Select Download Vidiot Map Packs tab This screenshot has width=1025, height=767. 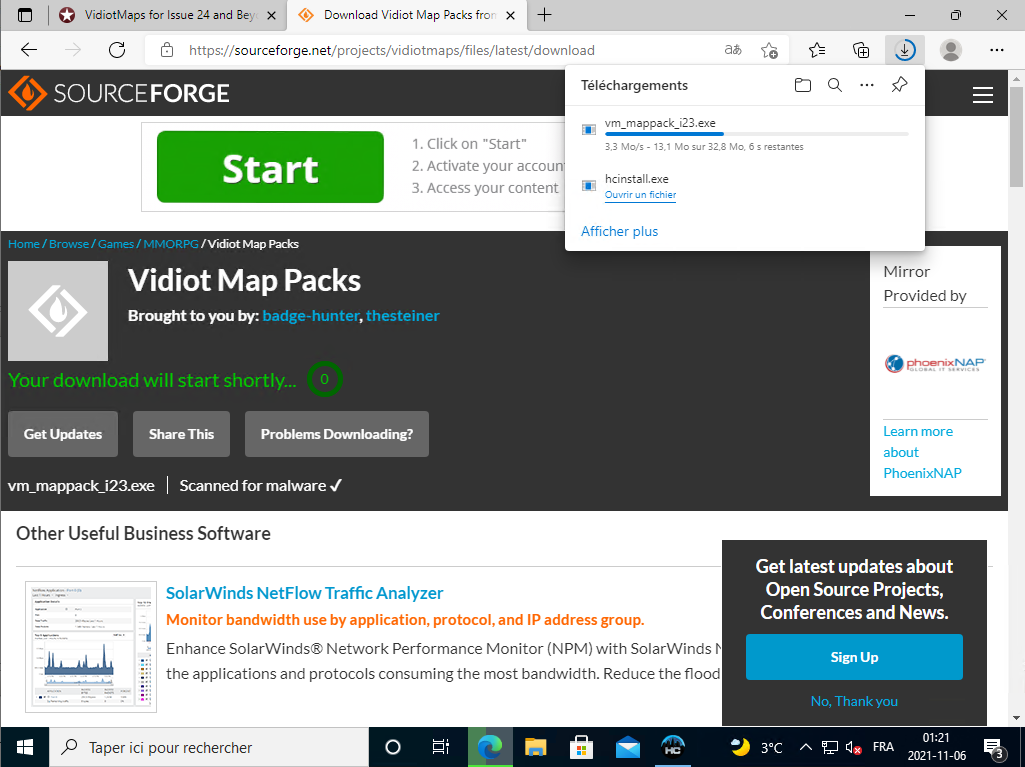click(406, 15)
